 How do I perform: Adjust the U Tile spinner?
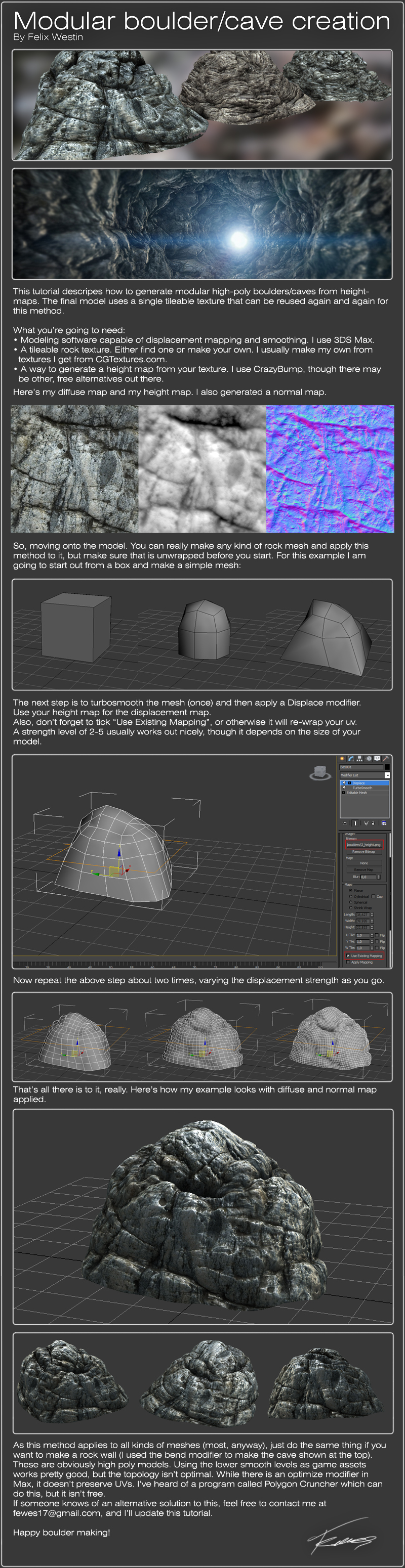(x=373, y=936)
